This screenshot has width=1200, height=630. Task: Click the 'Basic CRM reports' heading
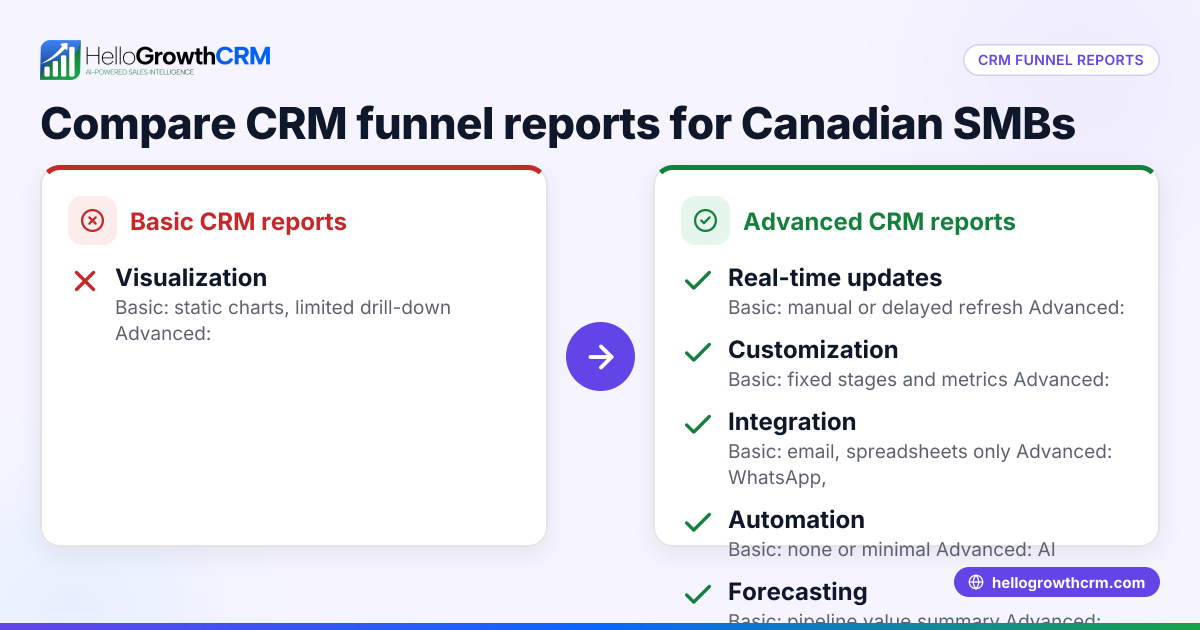[x=238, y=222]
